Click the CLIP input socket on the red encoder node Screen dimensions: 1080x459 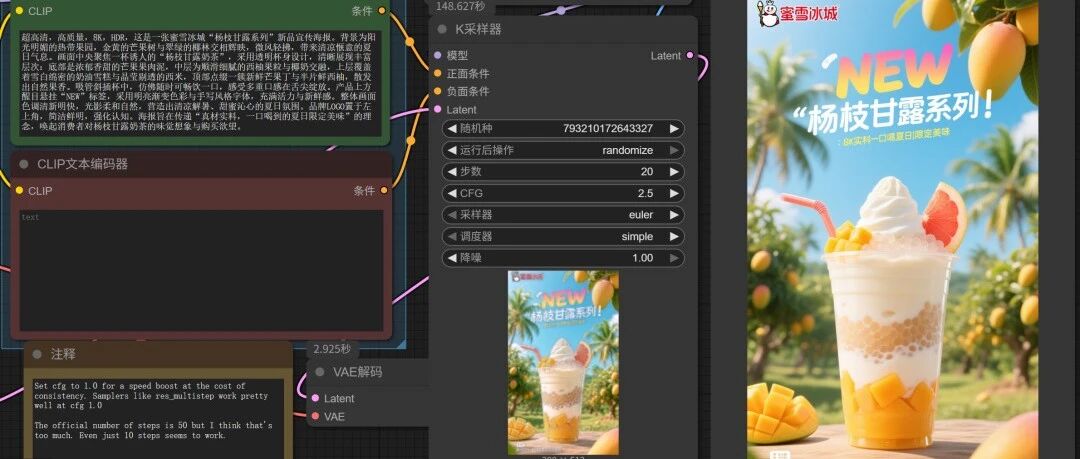[x=19, y=190]
